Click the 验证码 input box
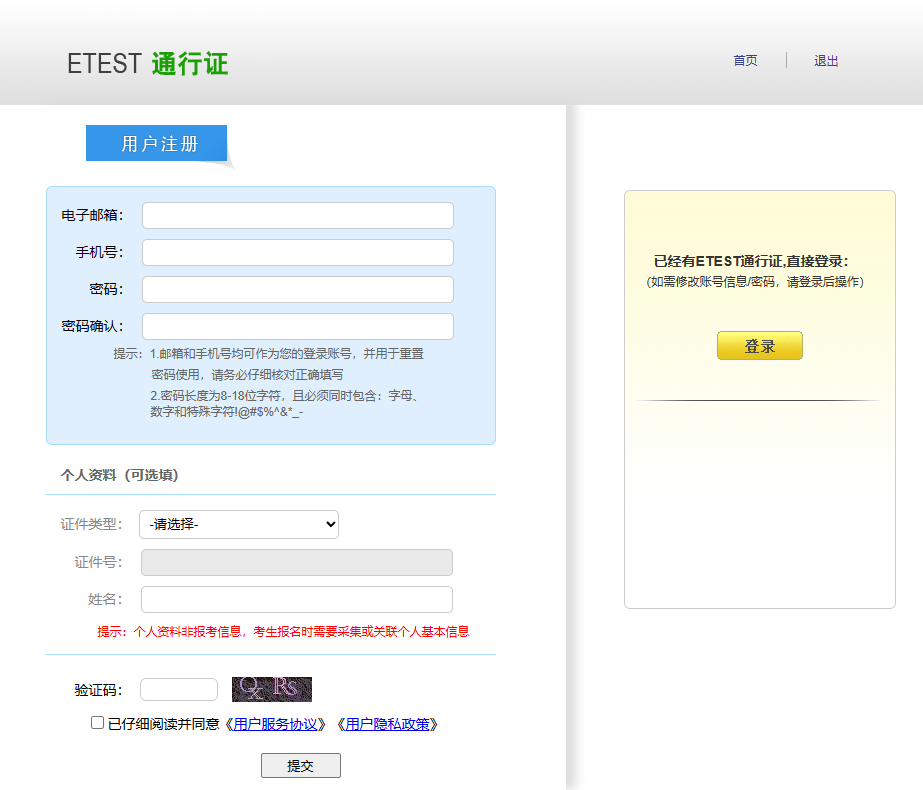 (179, 690)
